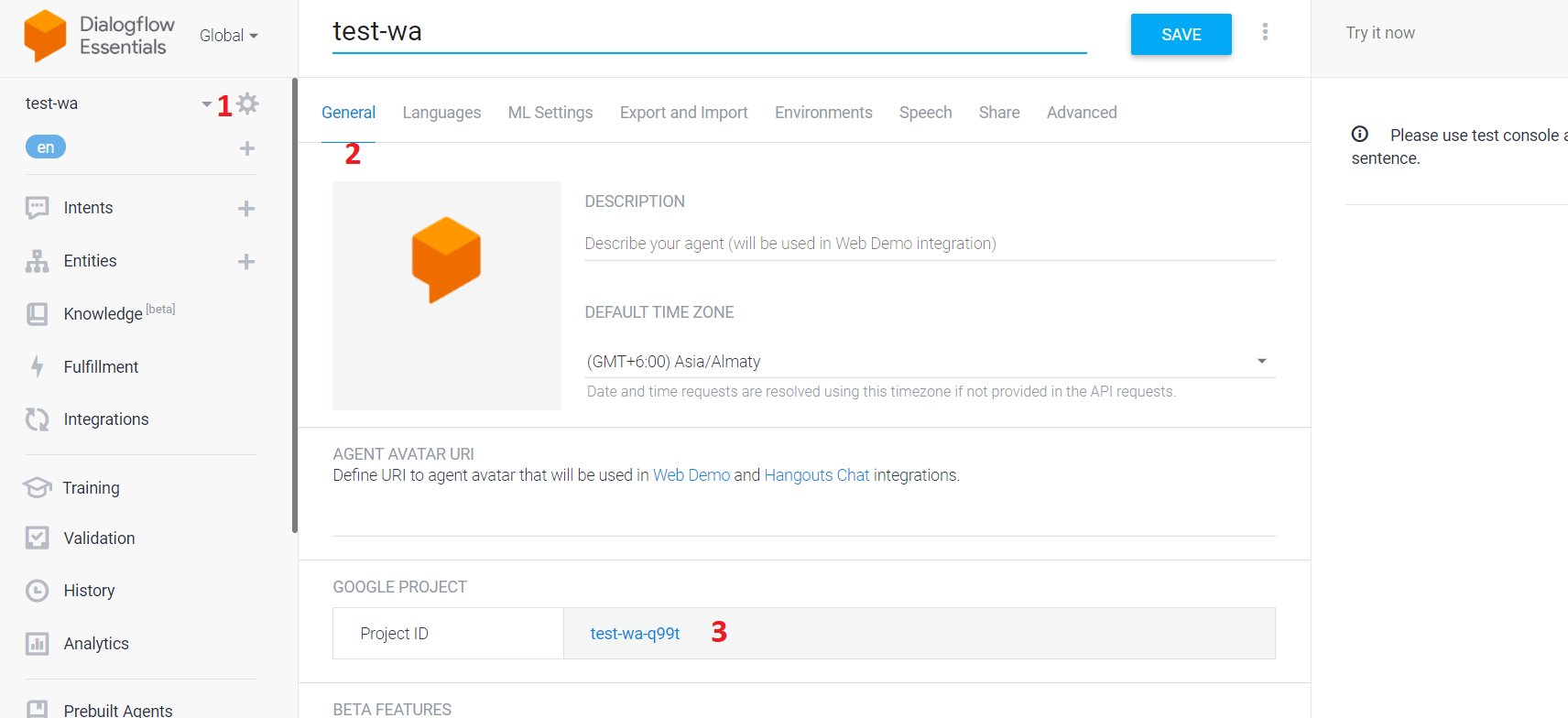Viewport: 1568px width, 718px height.
Task: Select the en language badge
Action: (x=46, y=147)
